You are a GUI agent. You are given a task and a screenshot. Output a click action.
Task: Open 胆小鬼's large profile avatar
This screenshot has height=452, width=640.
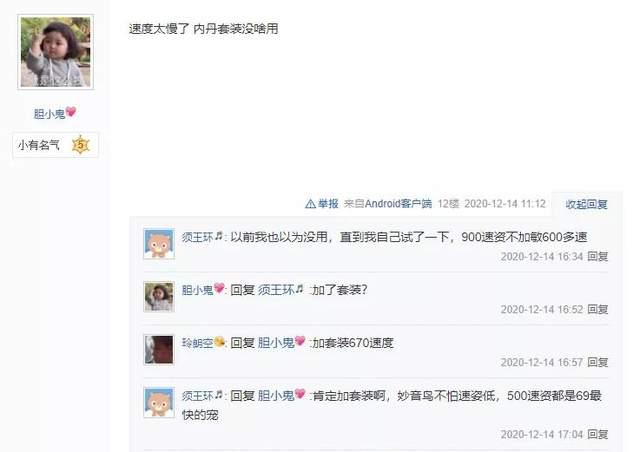[x=56, y=52]
